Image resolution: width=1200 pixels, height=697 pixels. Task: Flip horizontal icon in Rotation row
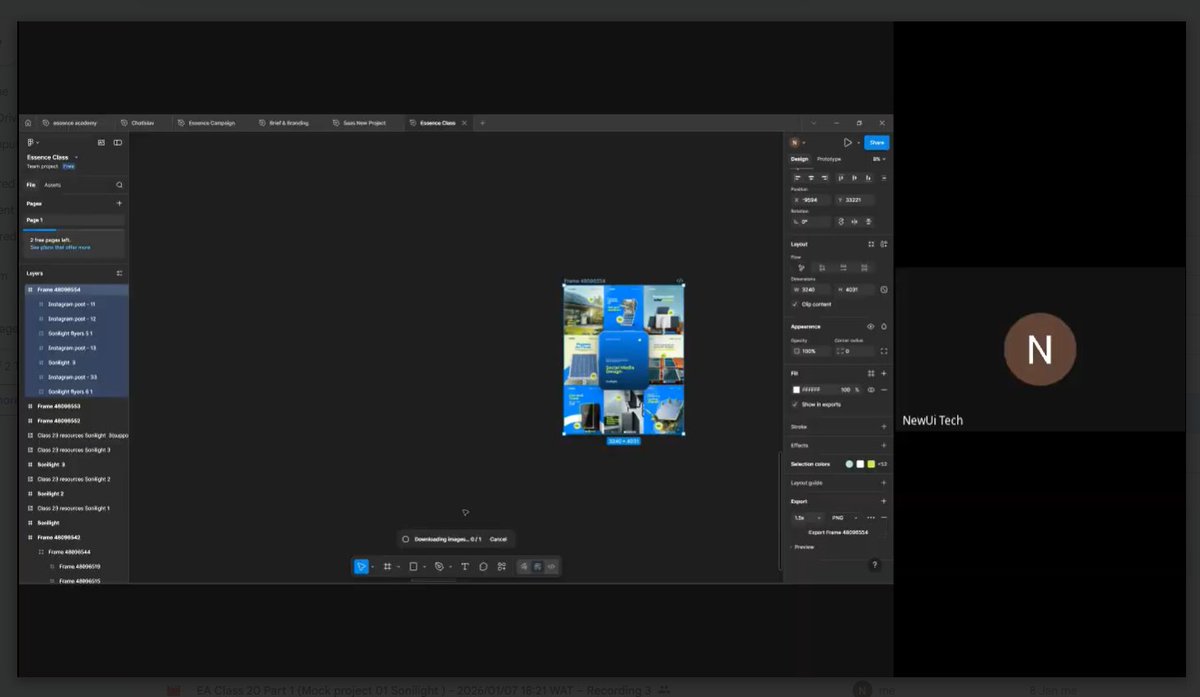click(854, 222)
